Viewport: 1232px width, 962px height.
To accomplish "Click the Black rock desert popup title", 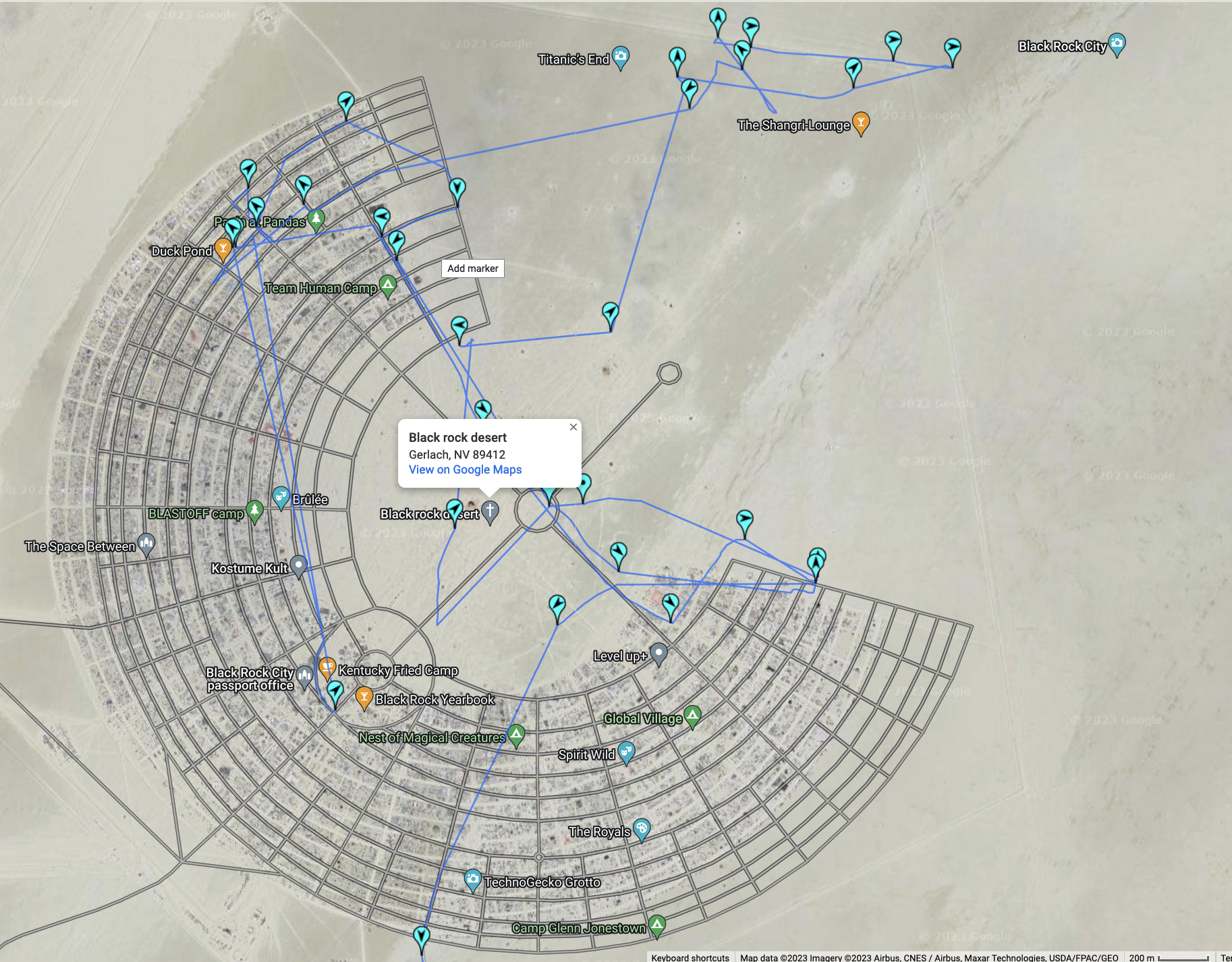I will [x=457, y=437].
